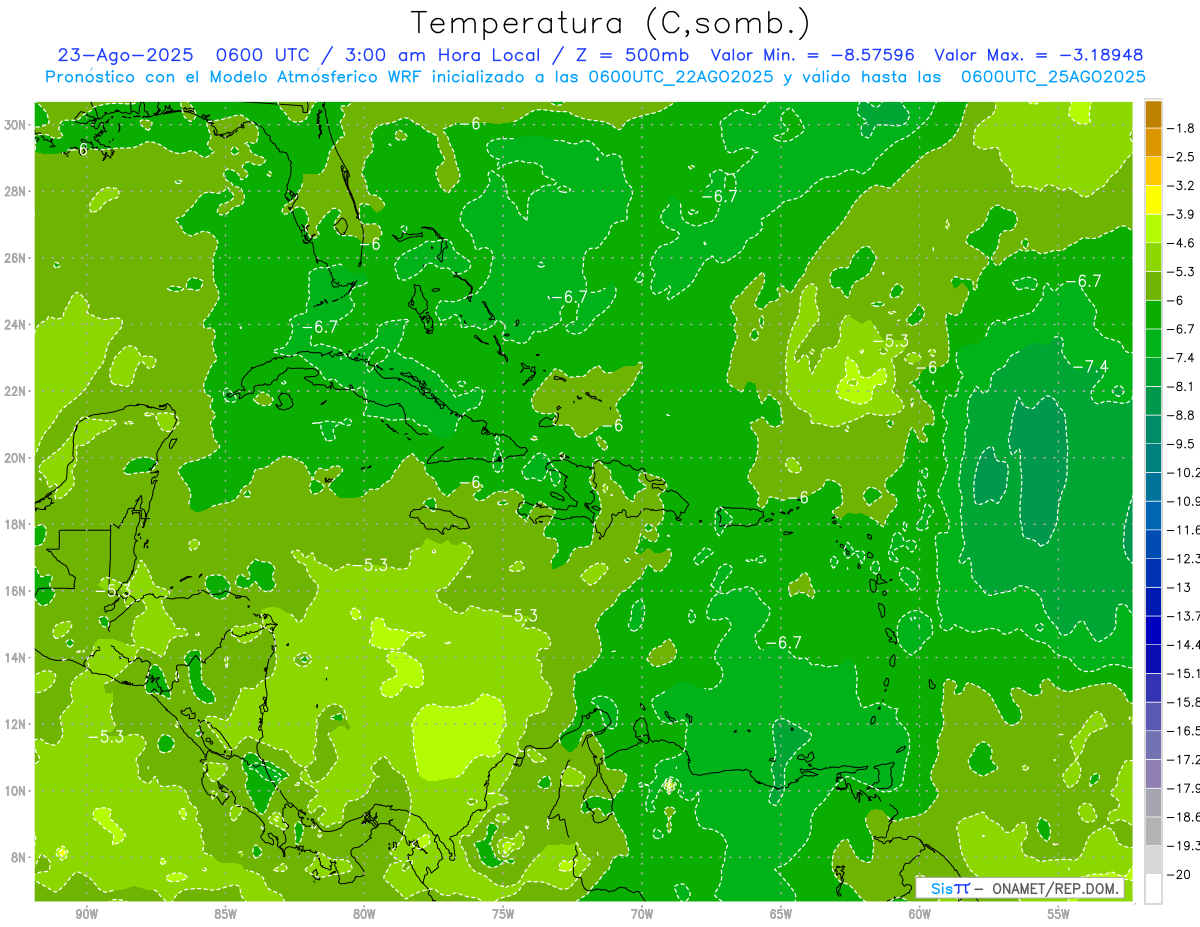The height and width of the screenshot is (927, 1200).
Task: Click the 26N latitude axis label
Action: tap(15, 258)
